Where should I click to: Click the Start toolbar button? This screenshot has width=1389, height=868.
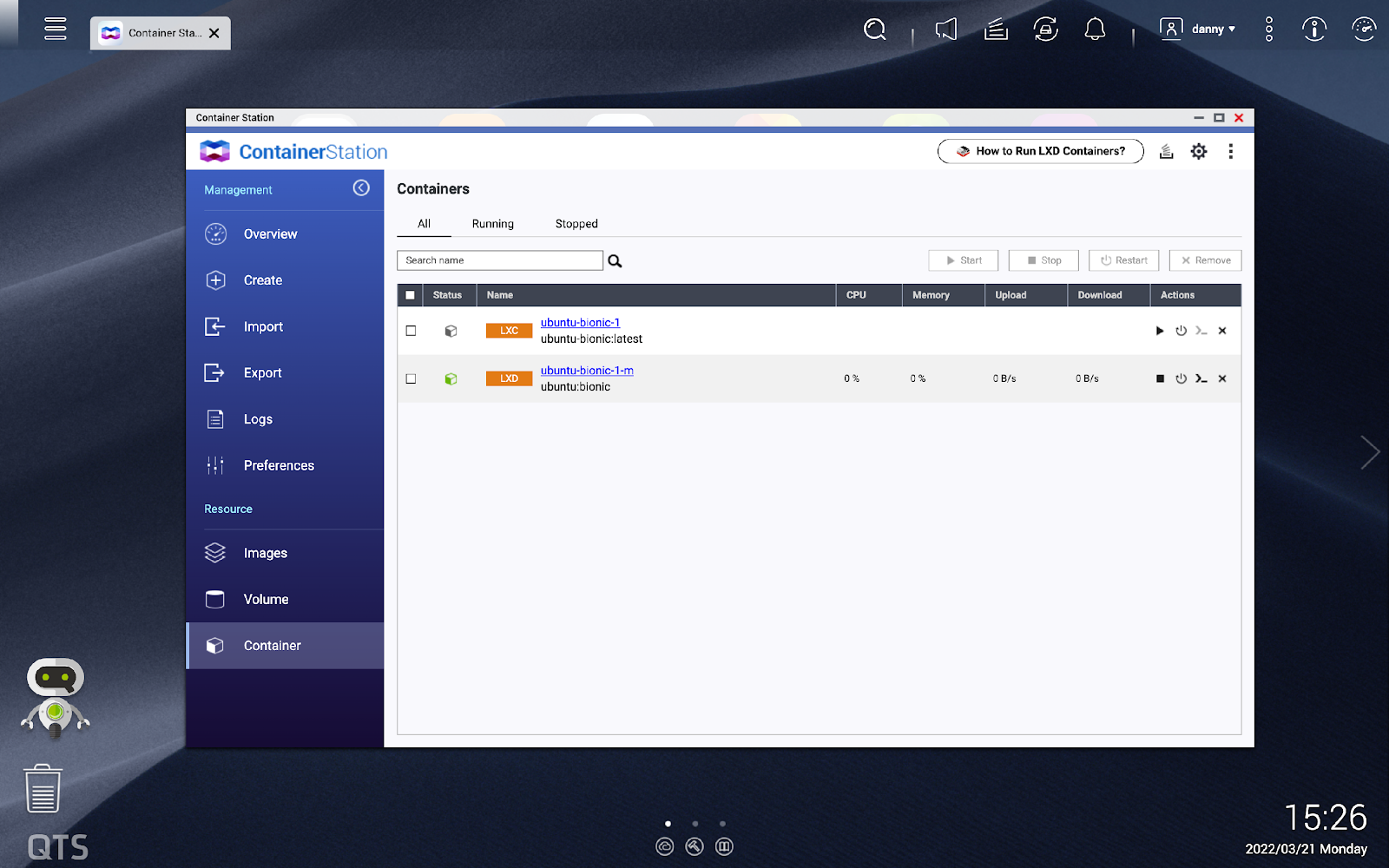[964, 260]
